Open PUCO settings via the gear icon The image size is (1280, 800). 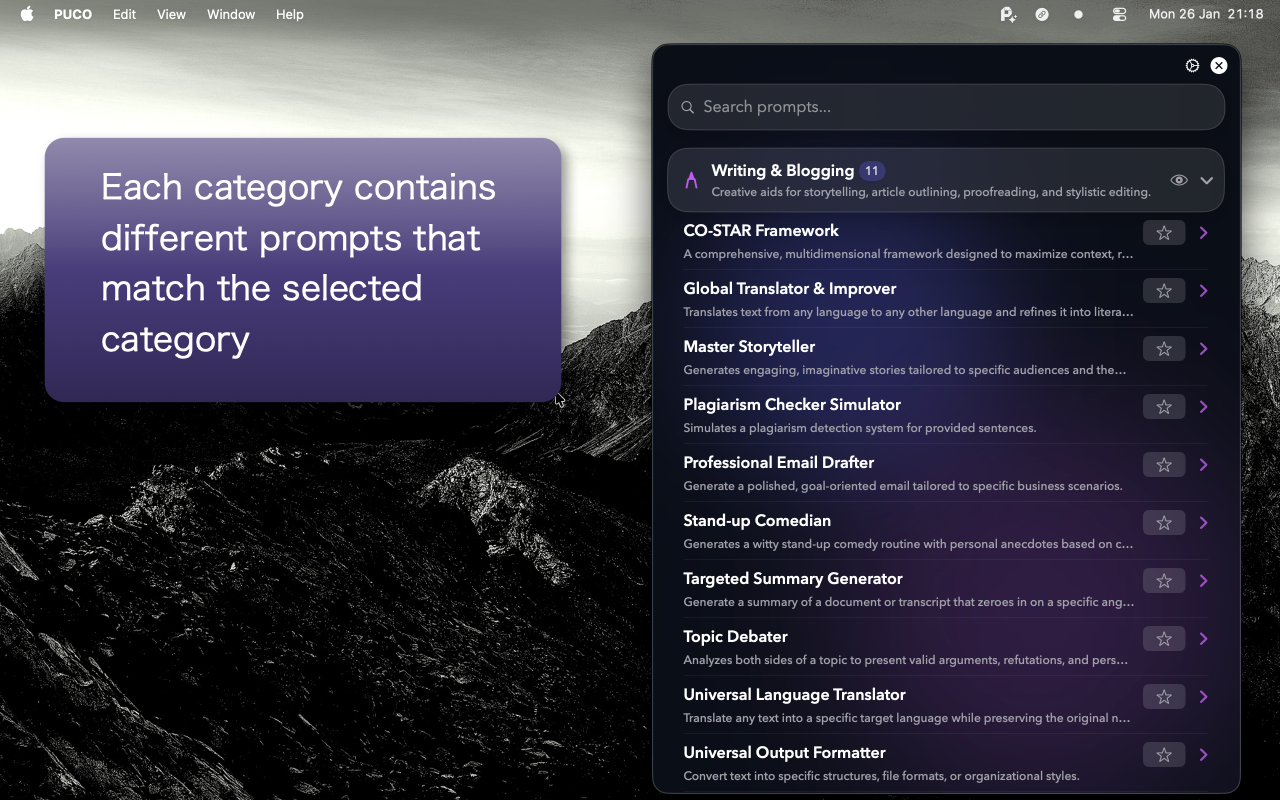coord(1192,65)
